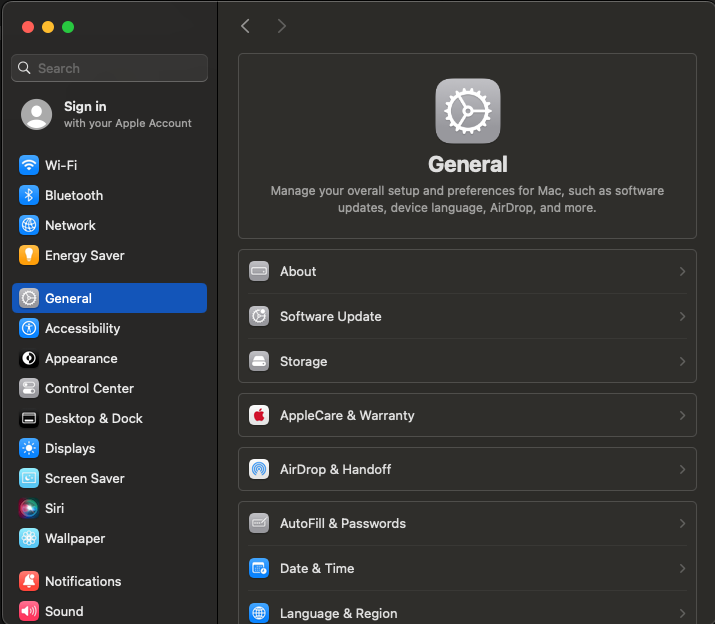Click the About row icon

point(259,271)
